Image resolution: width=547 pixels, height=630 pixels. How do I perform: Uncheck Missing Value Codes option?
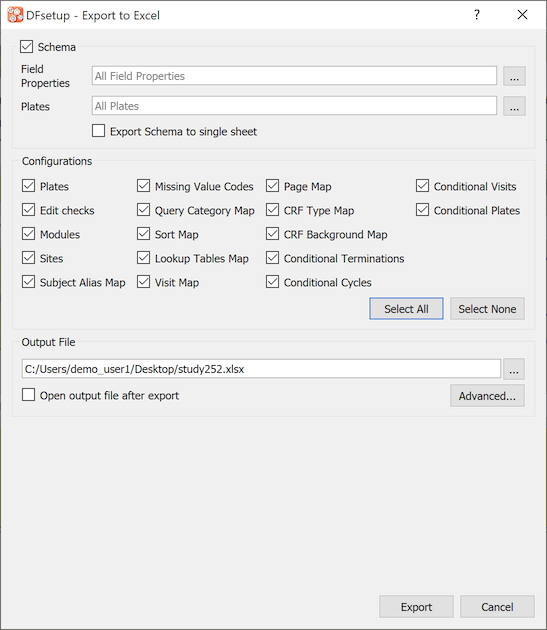click(x=143, y=186)
